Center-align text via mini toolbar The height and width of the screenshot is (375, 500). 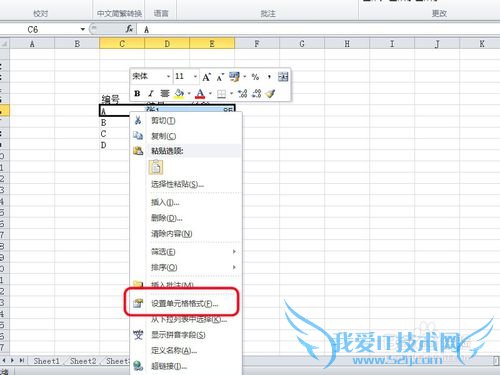coord(165,94)
